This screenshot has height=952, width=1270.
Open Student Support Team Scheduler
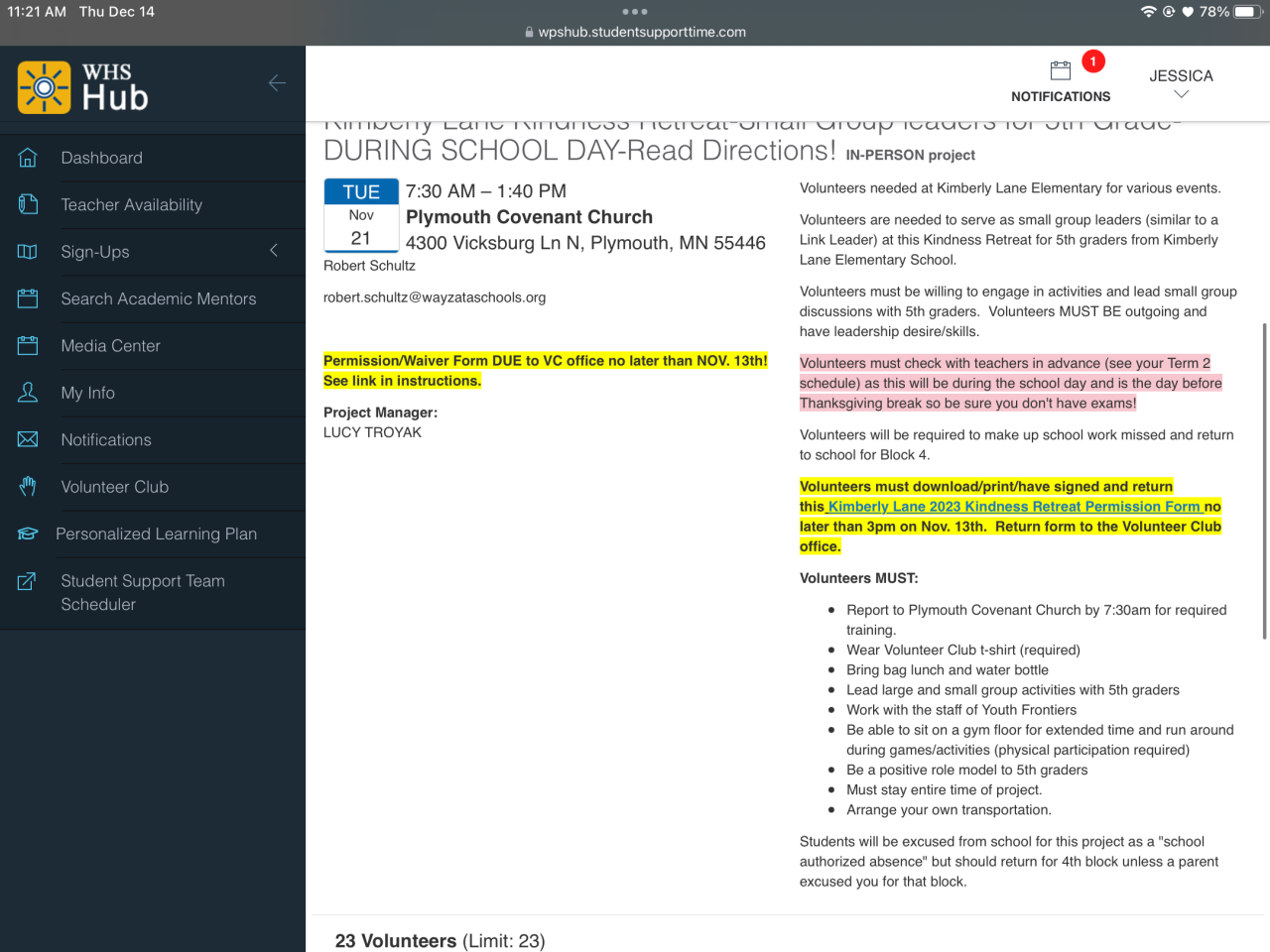point(143,592)
